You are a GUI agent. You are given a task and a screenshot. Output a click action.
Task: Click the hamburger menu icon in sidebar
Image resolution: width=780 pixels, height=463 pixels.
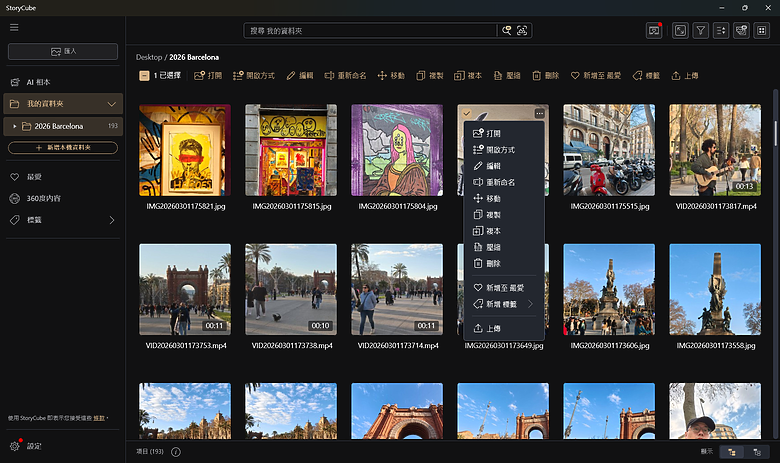pos(14,27)
